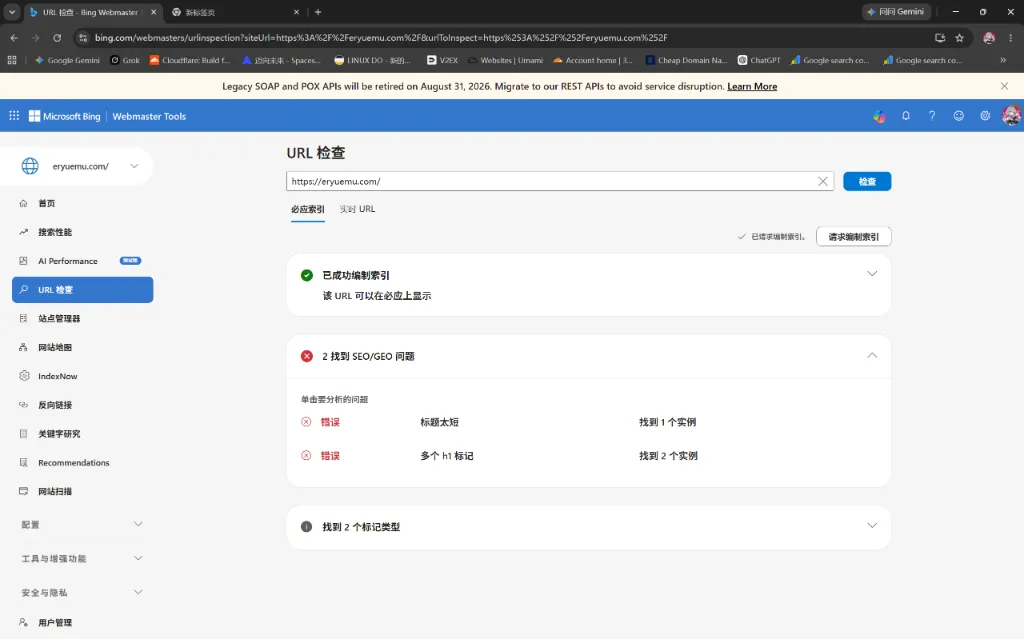Open the Chrome three-dot menu
The image size is (1024, 639).
tap(1010, 38)
